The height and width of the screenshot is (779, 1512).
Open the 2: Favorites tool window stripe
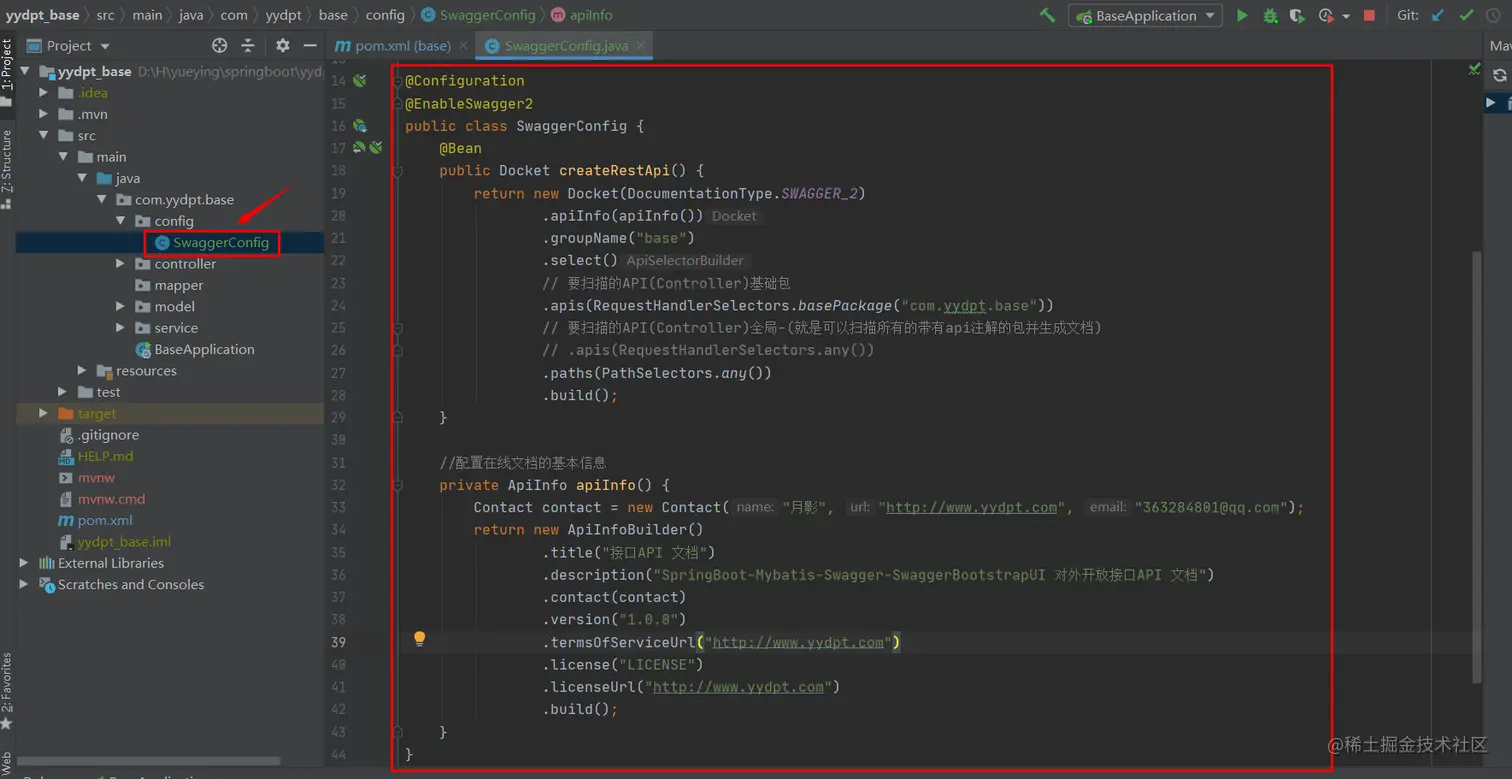pyautogui.click(x=7, y=690)
